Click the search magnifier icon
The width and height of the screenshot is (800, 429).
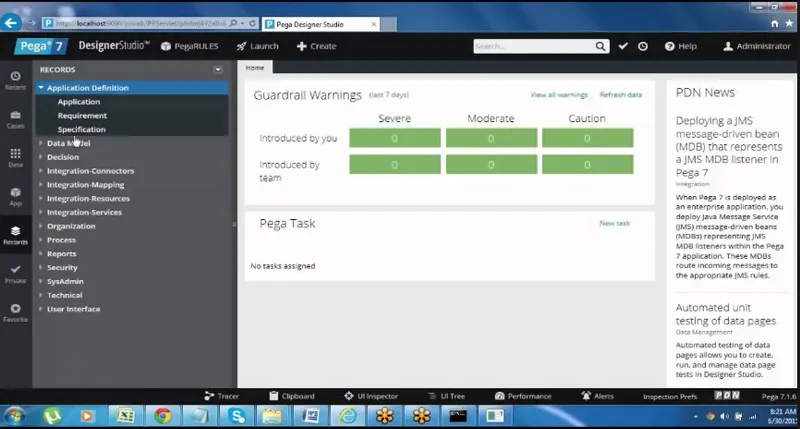[x=601, y=46]
